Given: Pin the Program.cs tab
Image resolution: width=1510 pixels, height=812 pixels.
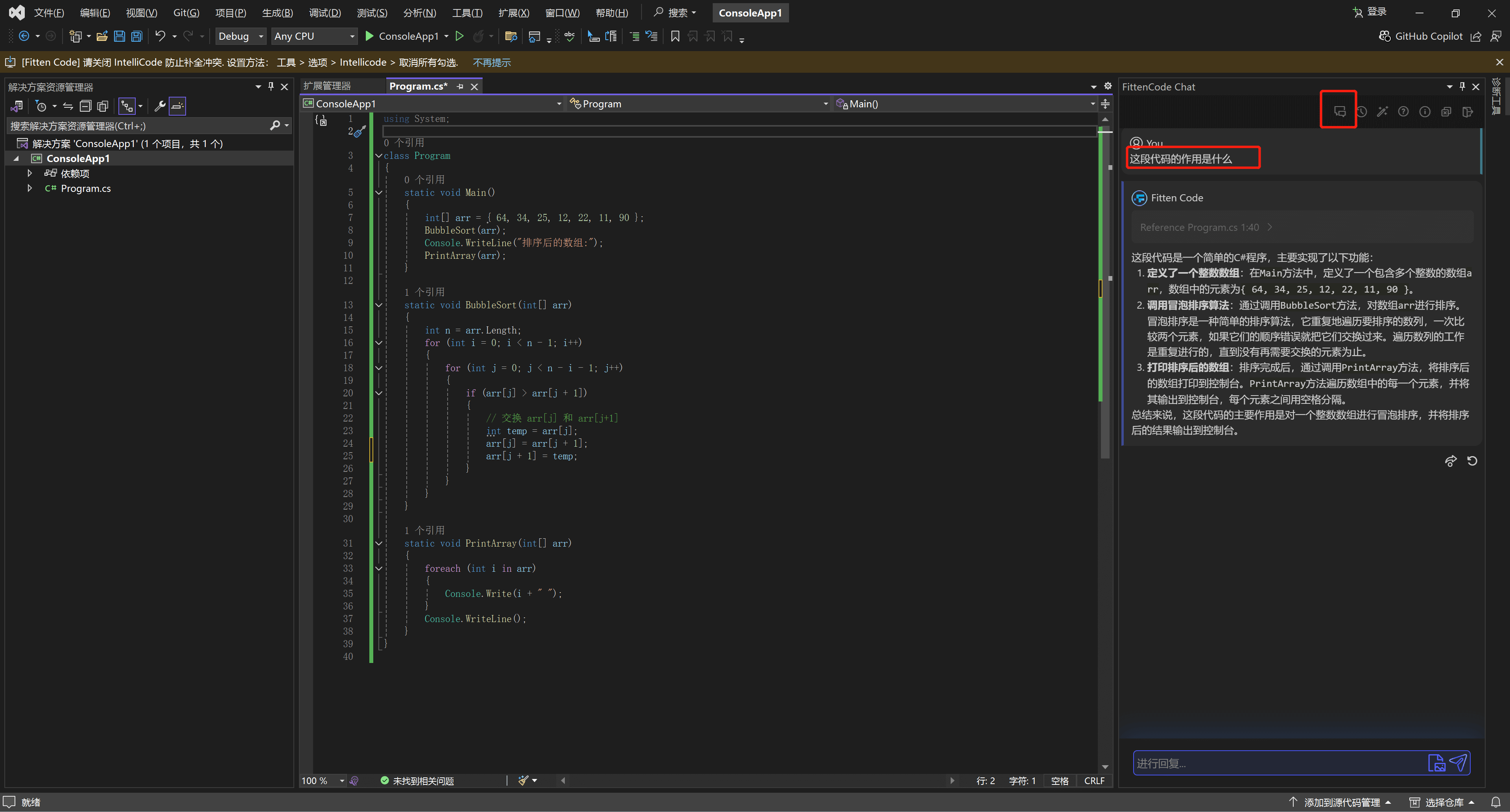Looking at the screenshot, I should pos(460,86).
